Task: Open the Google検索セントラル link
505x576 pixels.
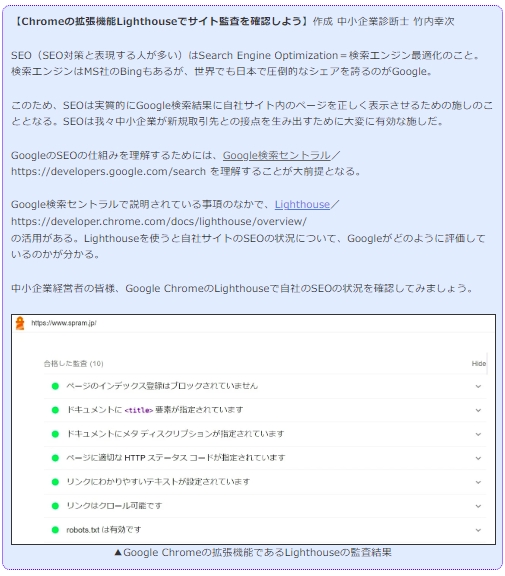Action: click(x=276, y=155)
